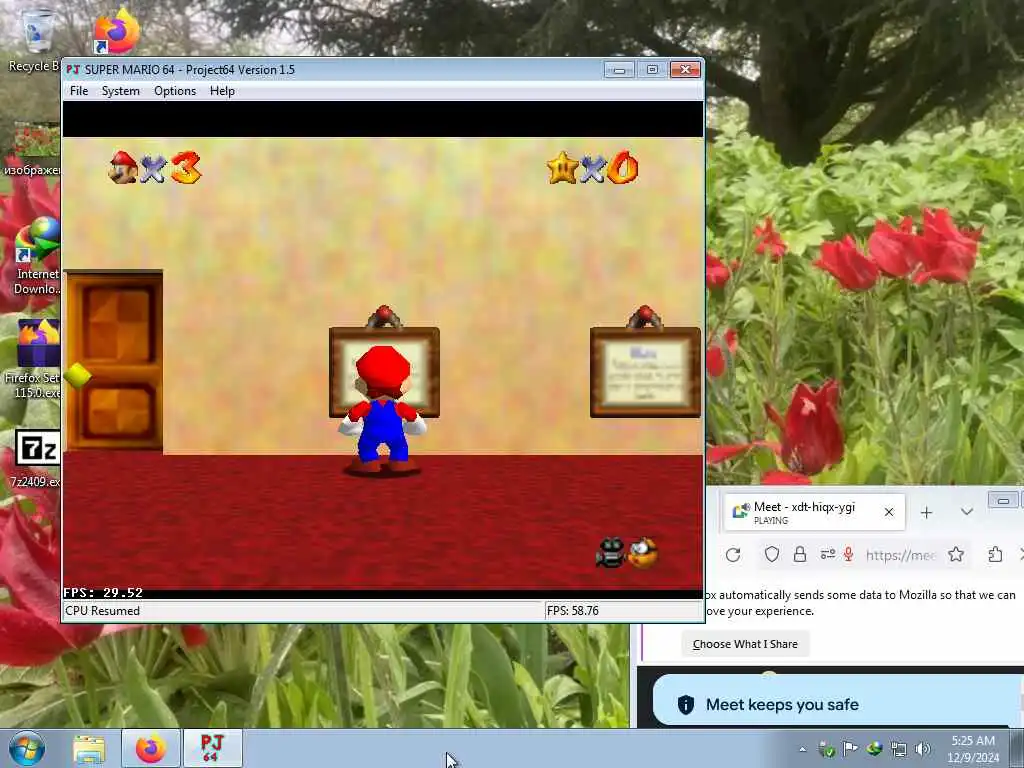Viewport: 1024px width, 768px height.
Task: Click the Meet safety shield info icon
Action: (686, 705)
